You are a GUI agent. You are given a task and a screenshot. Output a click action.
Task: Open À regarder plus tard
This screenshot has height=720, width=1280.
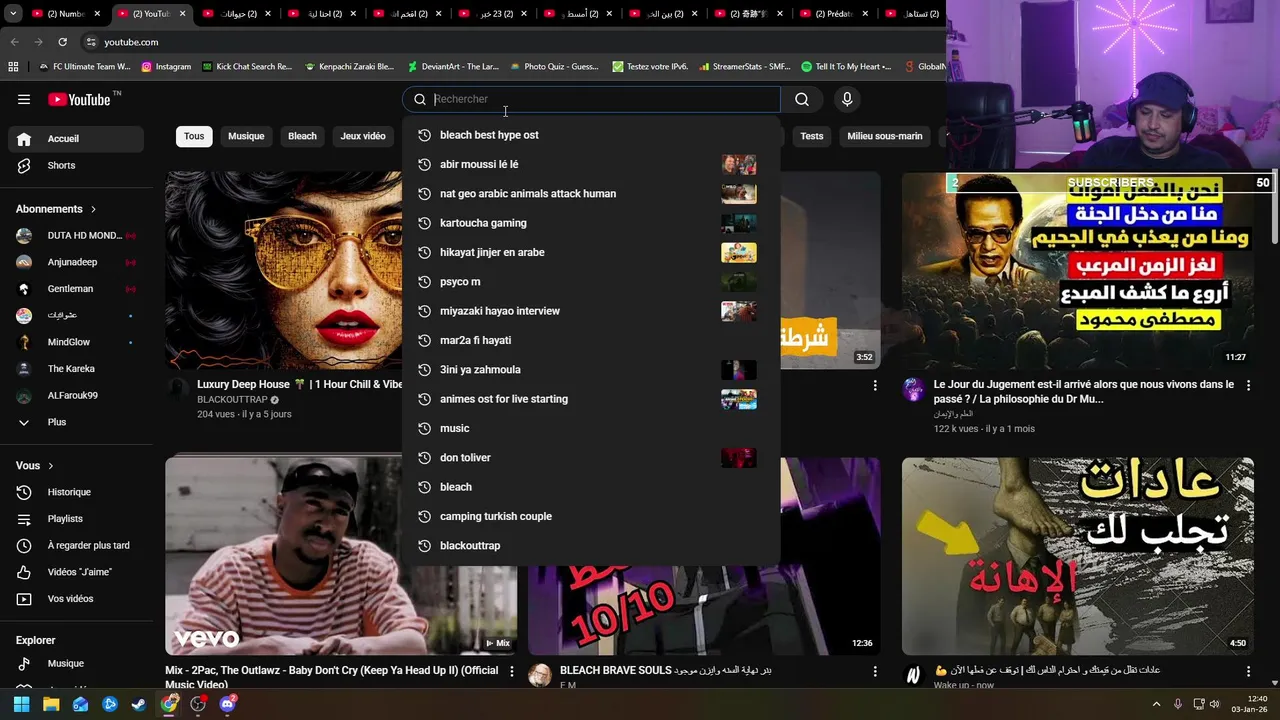coord(76,545)
